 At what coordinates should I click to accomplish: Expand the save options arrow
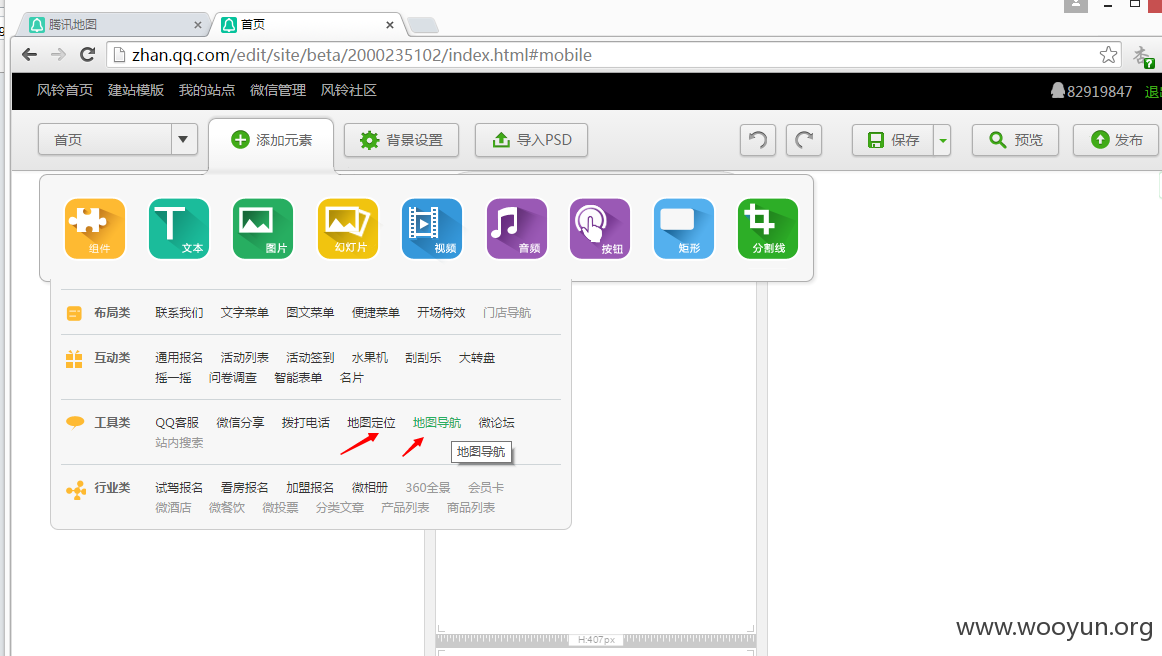coord(942,140)
